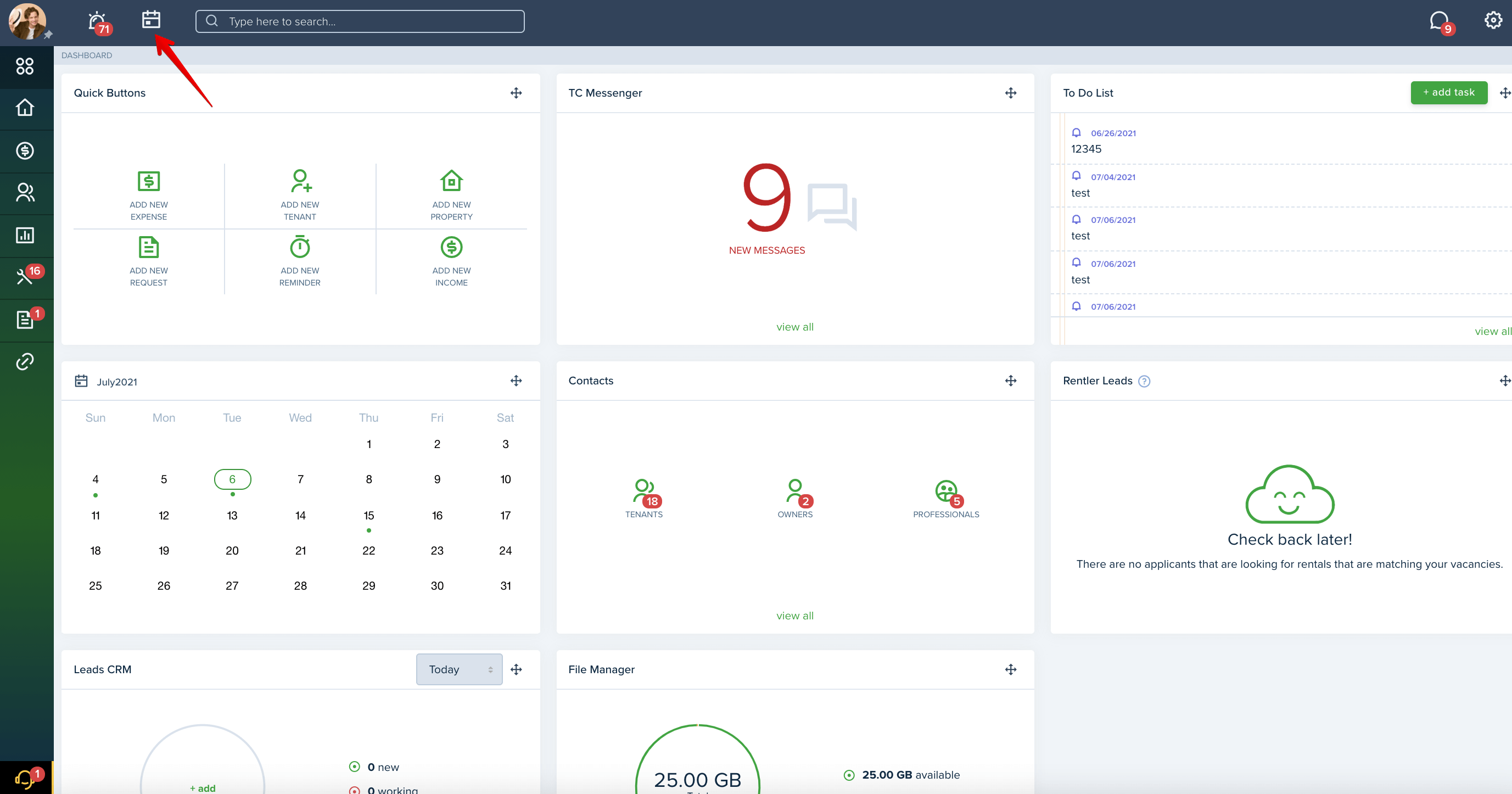The height and width of the screenshot is (794, 1512).
Task: Open the accounting dollar icon in sidebar
Action: coord(25,151)
